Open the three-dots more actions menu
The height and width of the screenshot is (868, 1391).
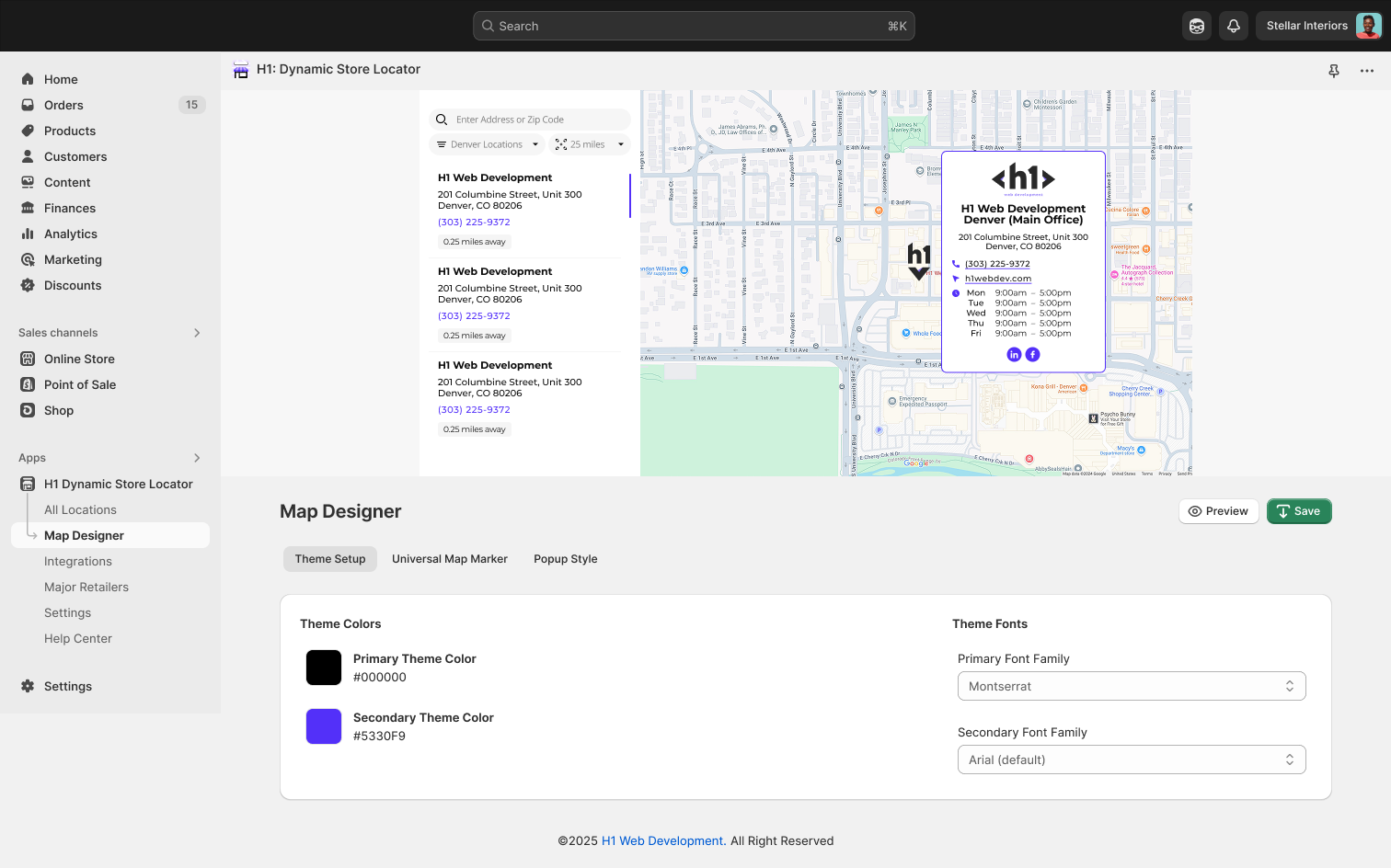point(1367,71)
